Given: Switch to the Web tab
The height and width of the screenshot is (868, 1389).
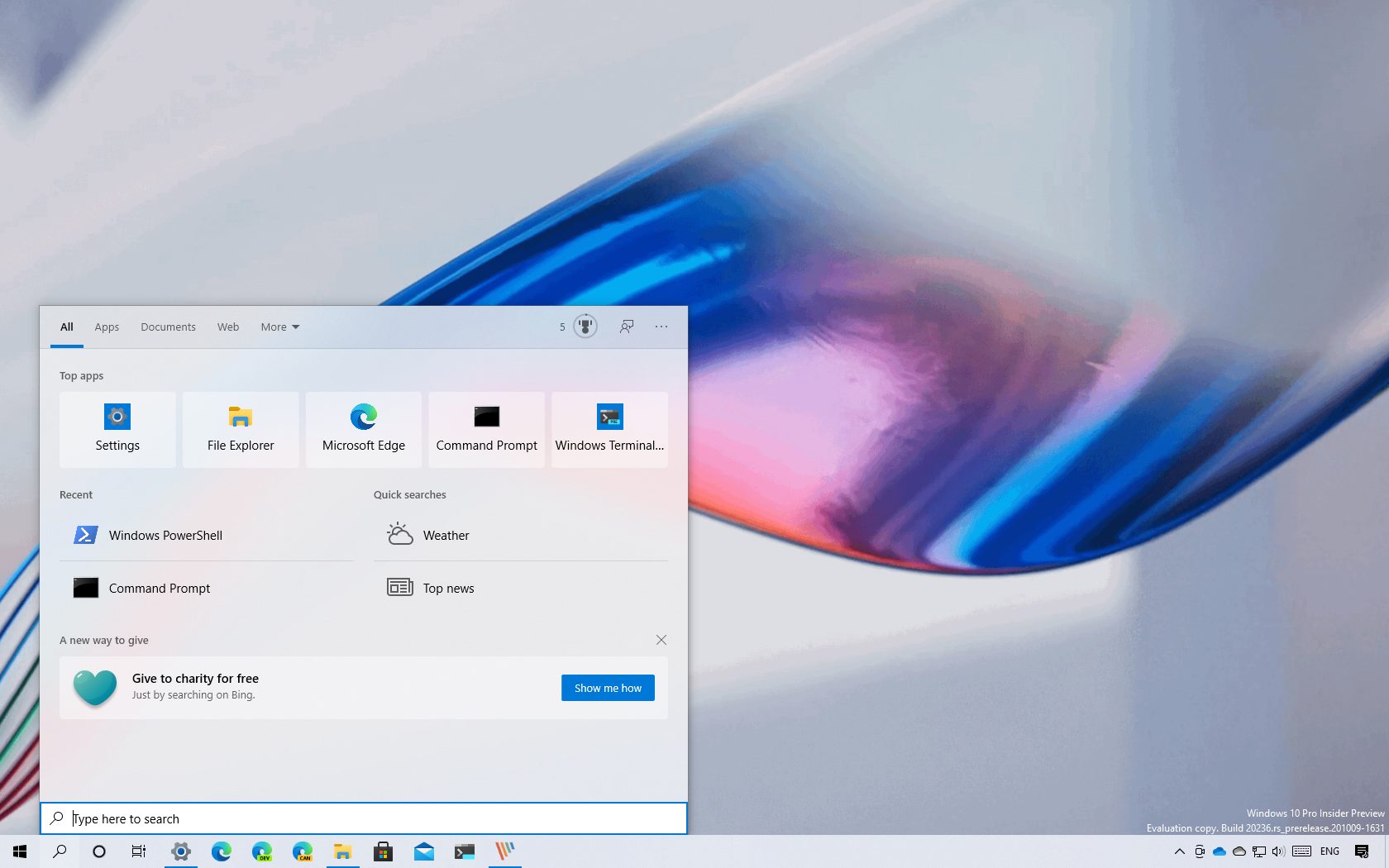Looking at the screenshot, I should [228, 327].
